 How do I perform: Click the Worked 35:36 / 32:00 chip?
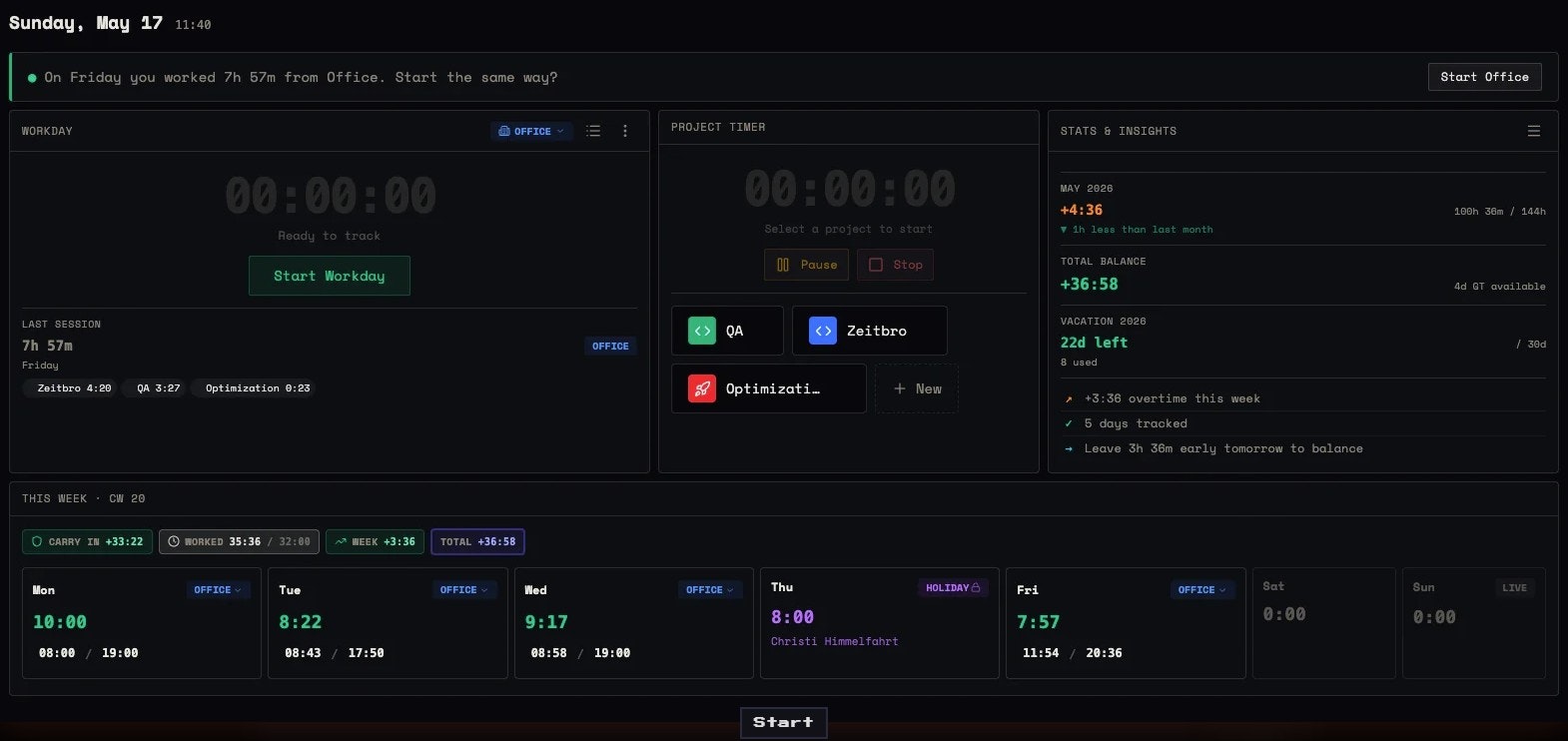click(x=239, y=541)
